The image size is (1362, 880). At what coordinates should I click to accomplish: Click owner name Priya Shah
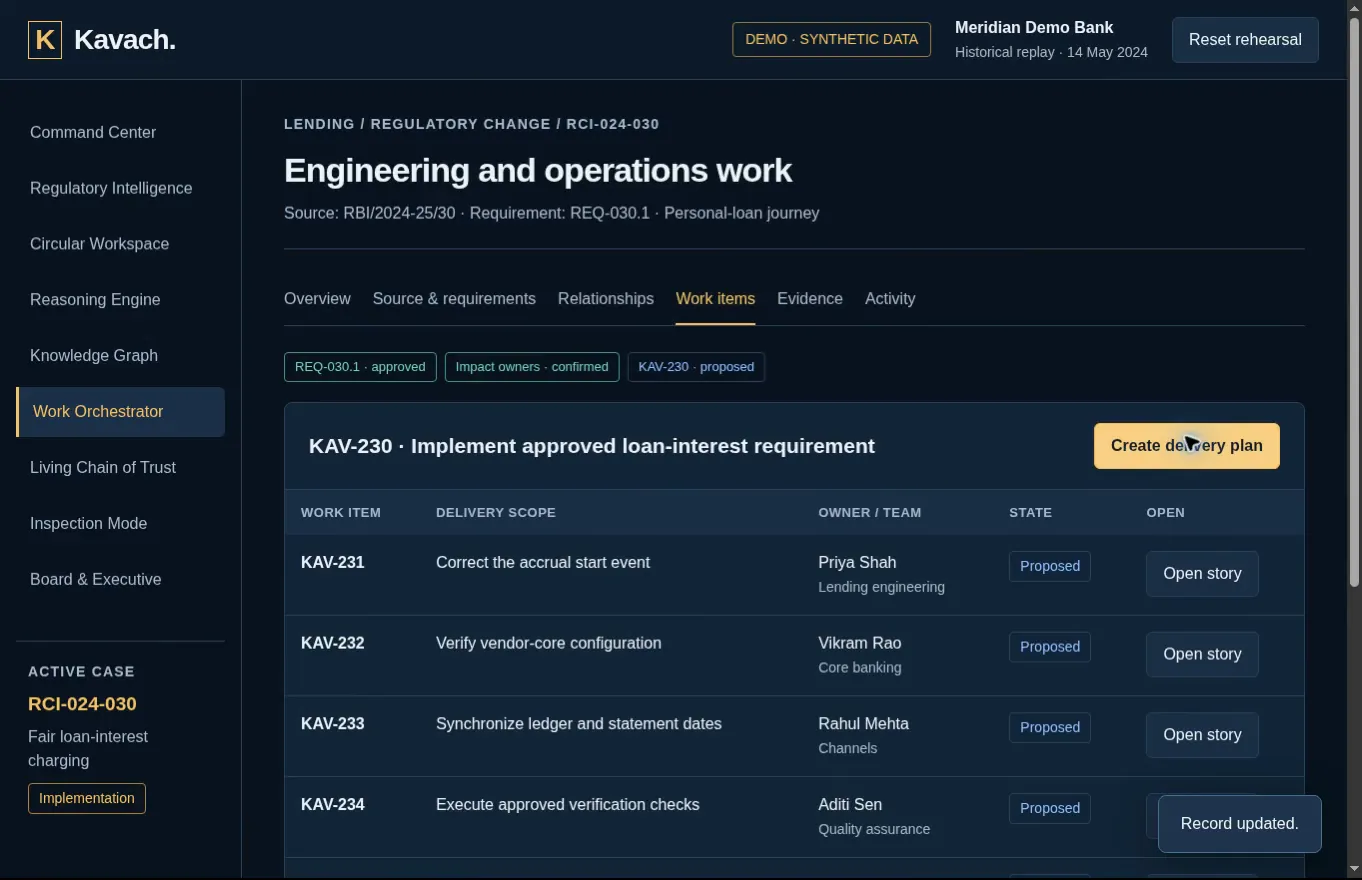click(857, 563)
